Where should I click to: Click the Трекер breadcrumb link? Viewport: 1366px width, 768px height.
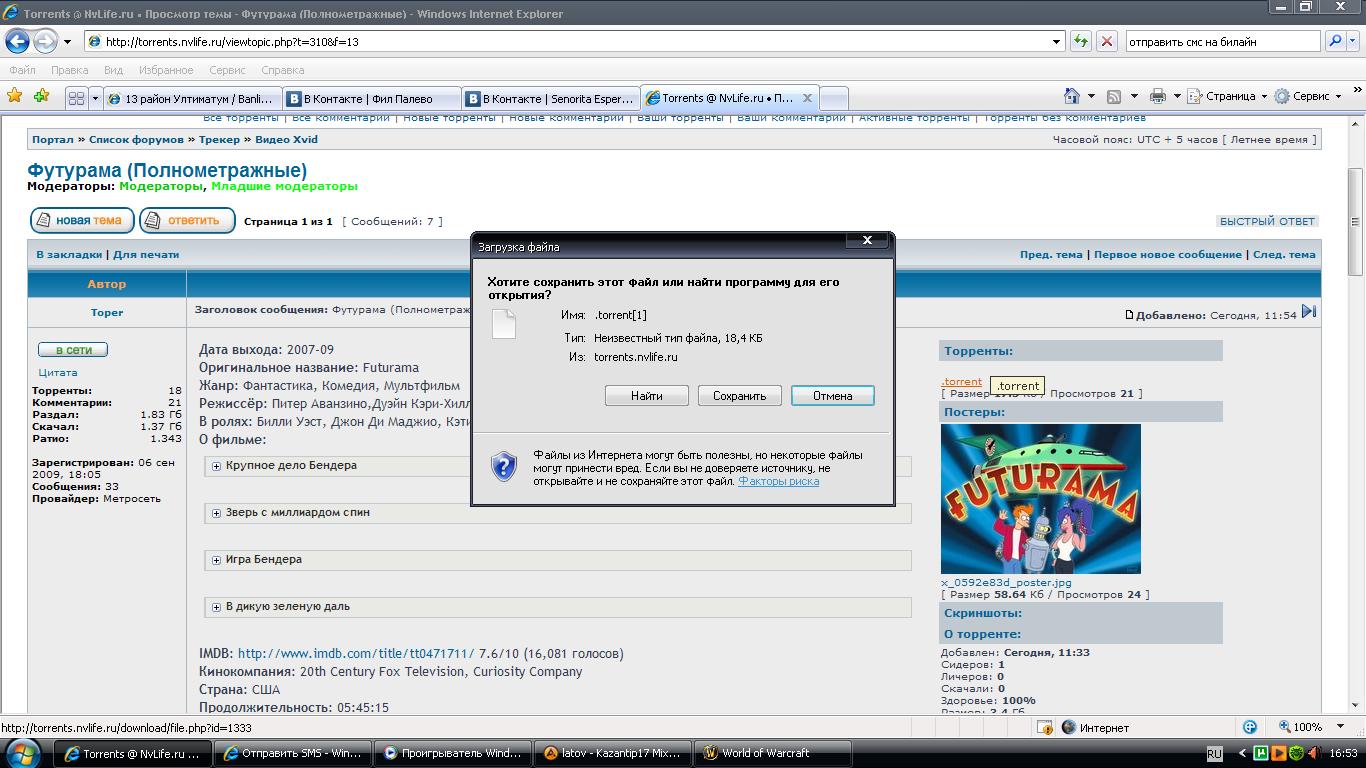click(x=219, y=139)
